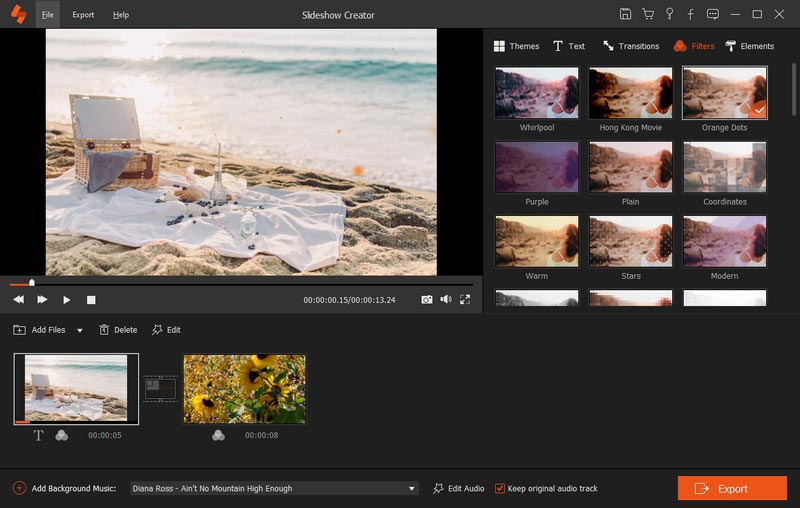Click the text T icon under beach clip
800x508 pixels.
coord(39,435)
